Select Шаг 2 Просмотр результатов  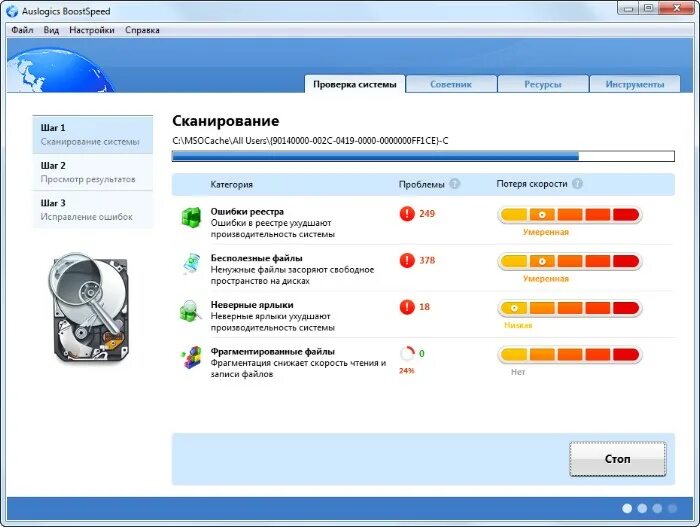(x=92, y=172)
